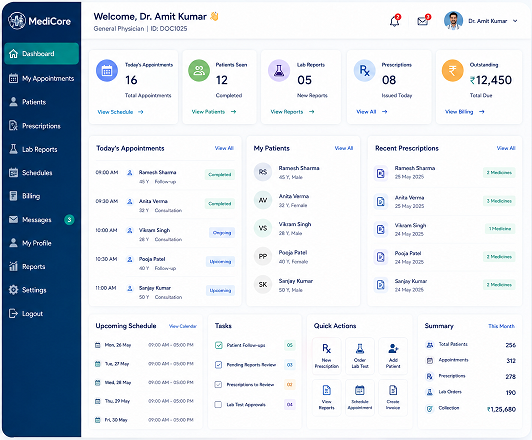Image resolution: width=532 pixels, height=440 pixels.
Task: Open the mail envelope icon in header
Action: [x=423, y=21]
